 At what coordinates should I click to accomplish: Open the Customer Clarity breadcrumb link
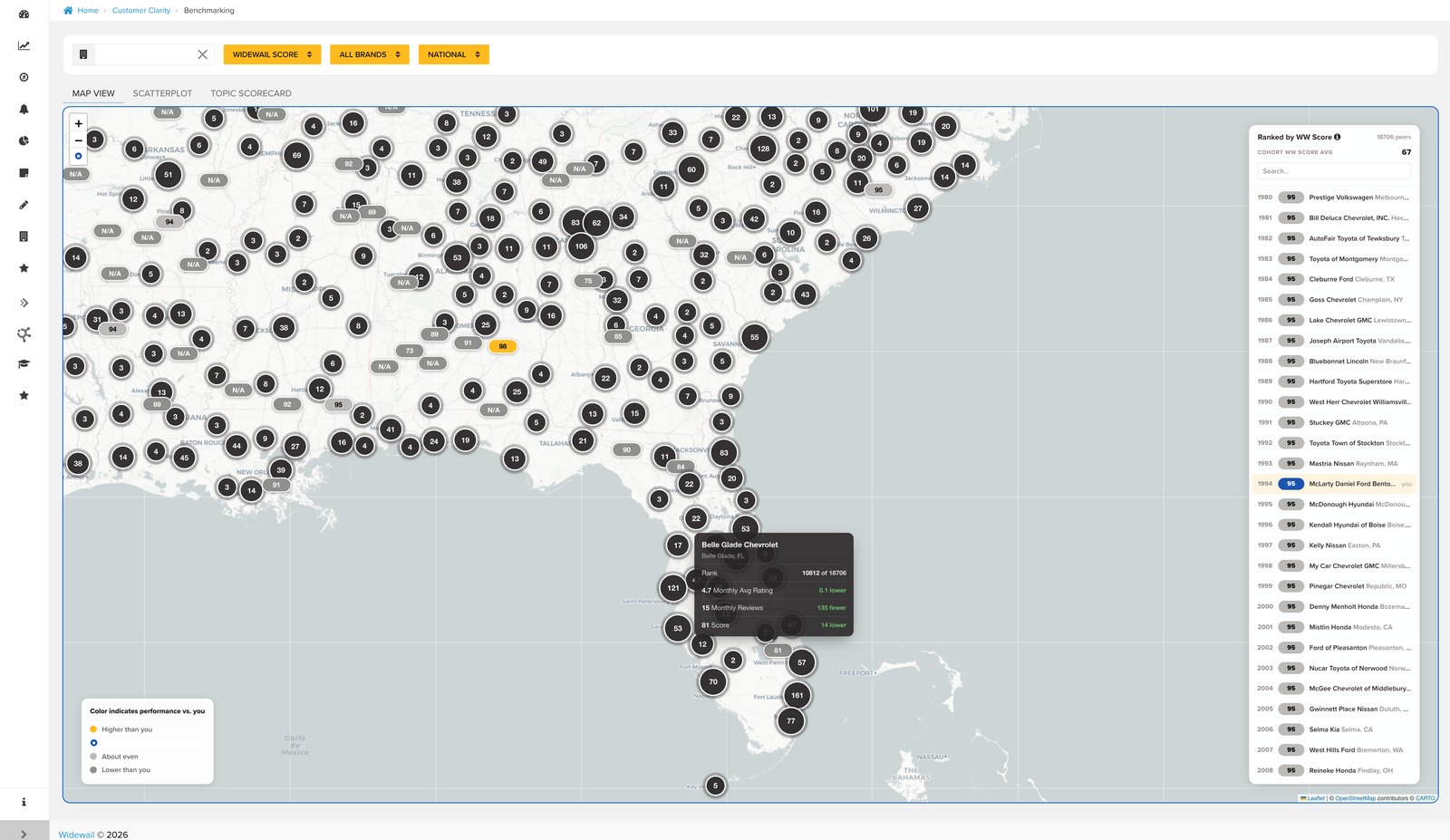click(x=141, y=10)
